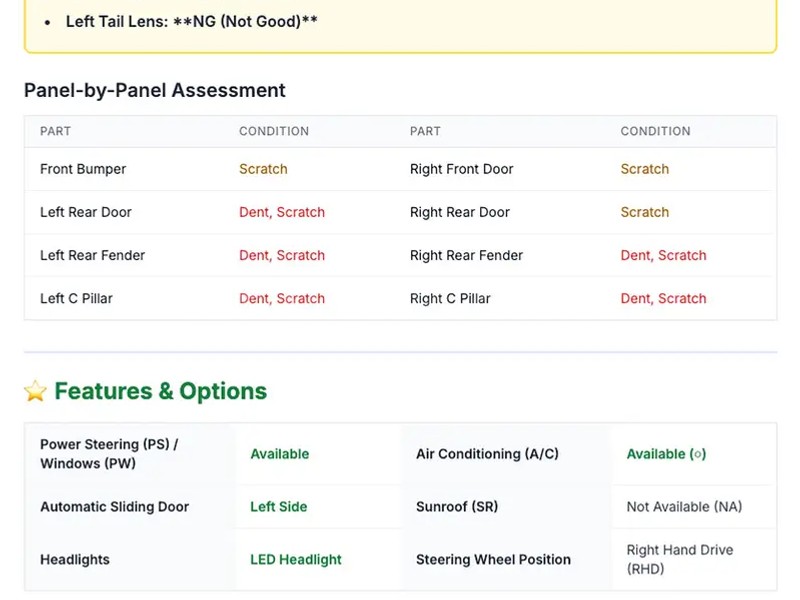800x600 pixels.
Task: Click the star icon beside Features & Options
Action: (x=35, y=392)
